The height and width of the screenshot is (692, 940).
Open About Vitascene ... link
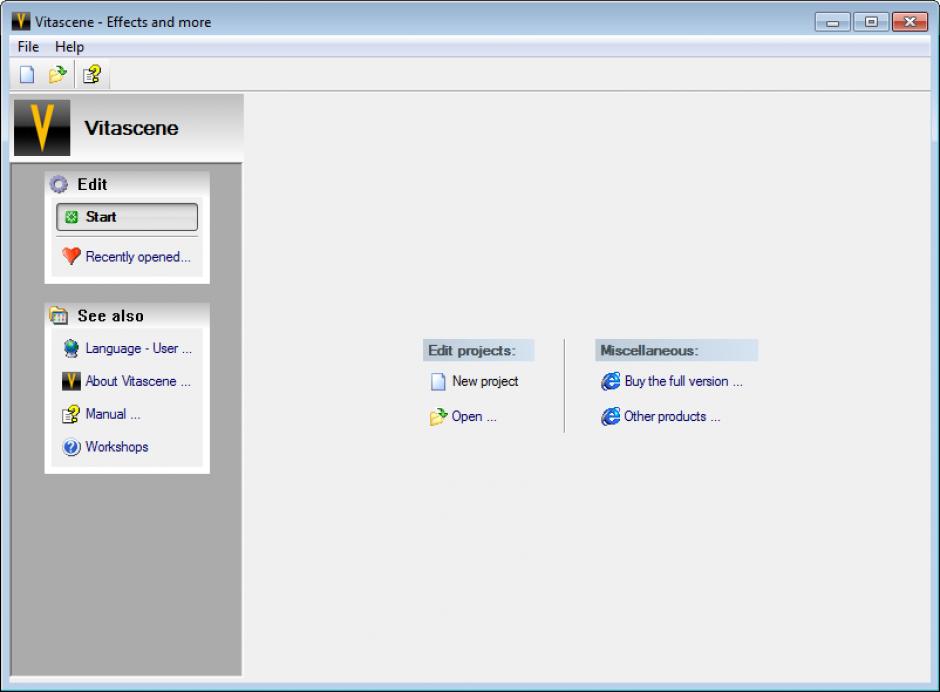click(138, 381)
